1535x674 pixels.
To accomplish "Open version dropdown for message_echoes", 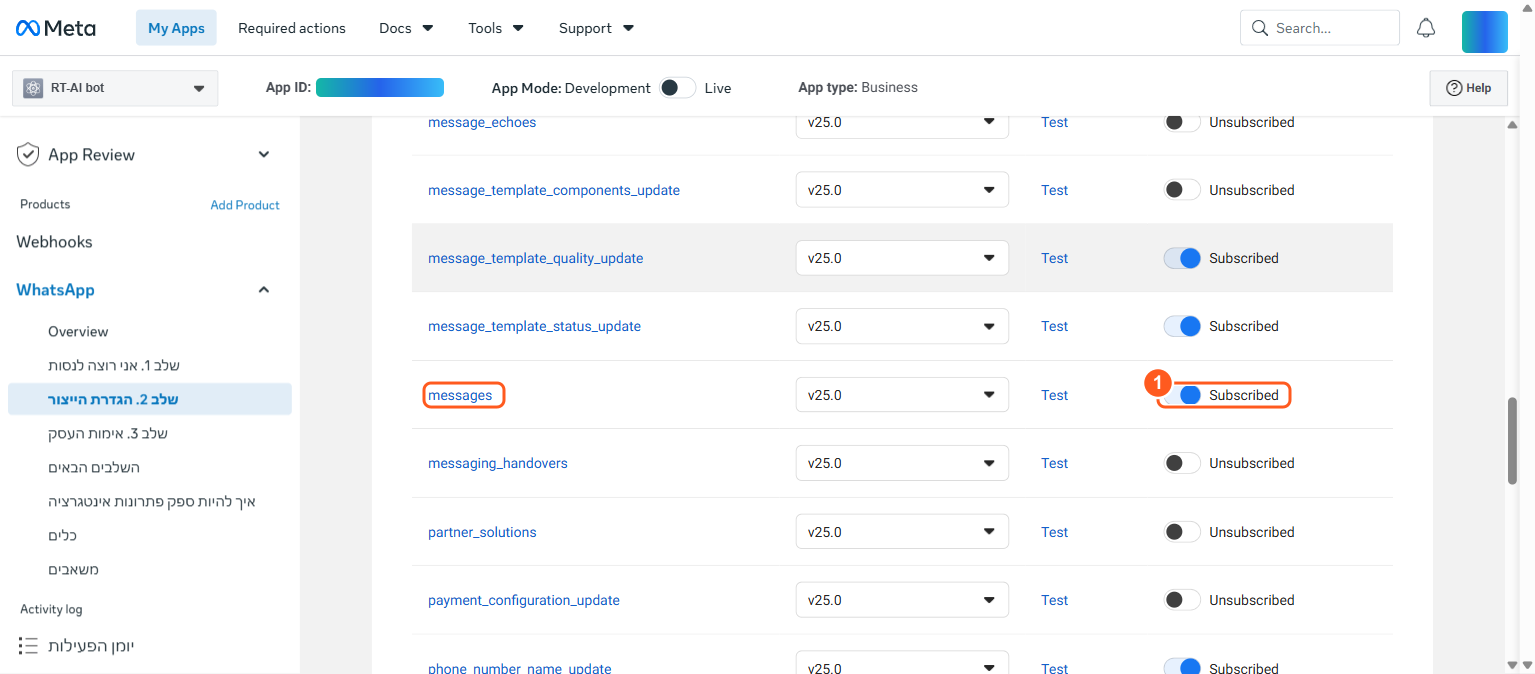I will point(902,122).
